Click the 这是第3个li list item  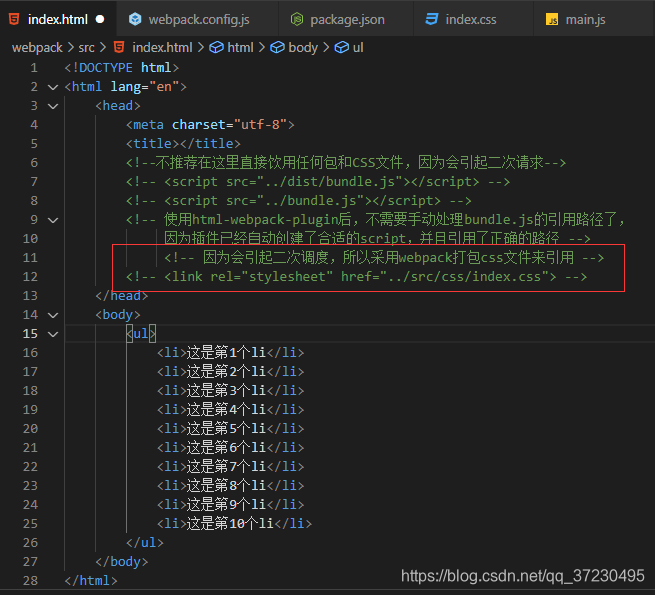click(231, 391)
